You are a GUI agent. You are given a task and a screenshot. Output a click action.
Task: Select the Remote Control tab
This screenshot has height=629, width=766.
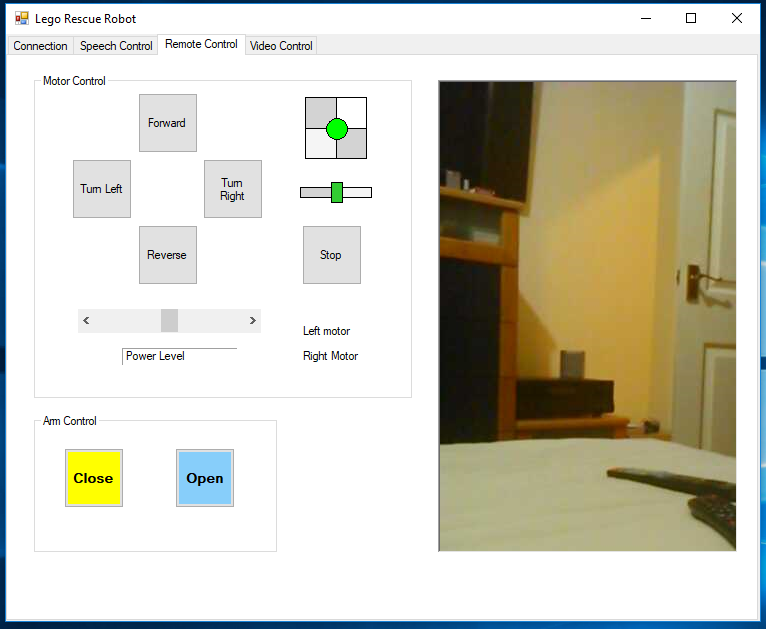[x=201, y=44]
